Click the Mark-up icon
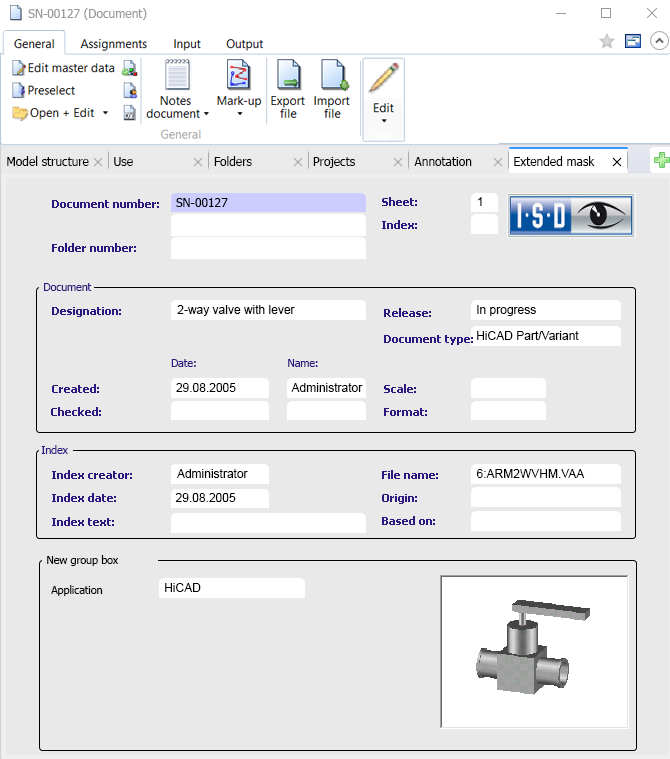Screen dimensions: 670x759 click(x=239, y=75)
